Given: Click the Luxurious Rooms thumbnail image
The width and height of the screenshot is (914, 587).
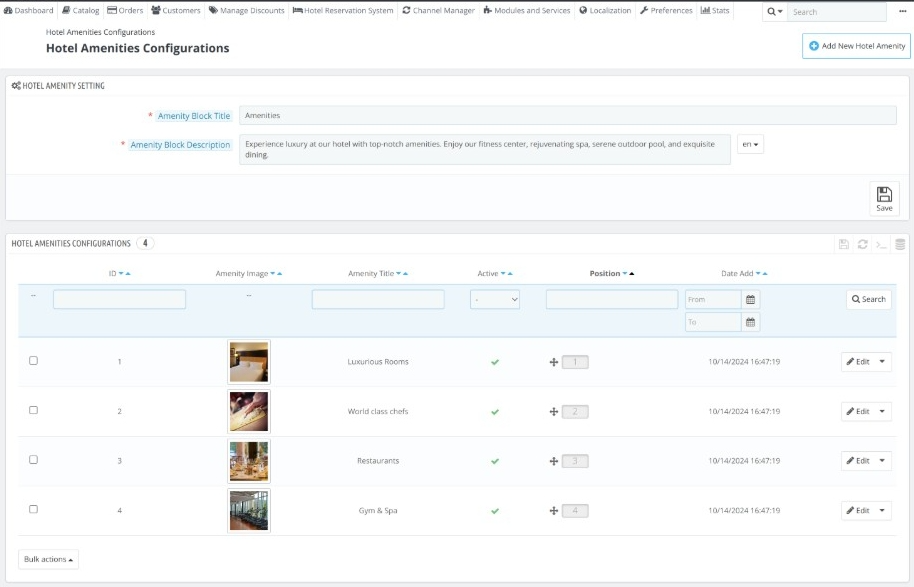Looking at the screenshot, I should point(249,362).
